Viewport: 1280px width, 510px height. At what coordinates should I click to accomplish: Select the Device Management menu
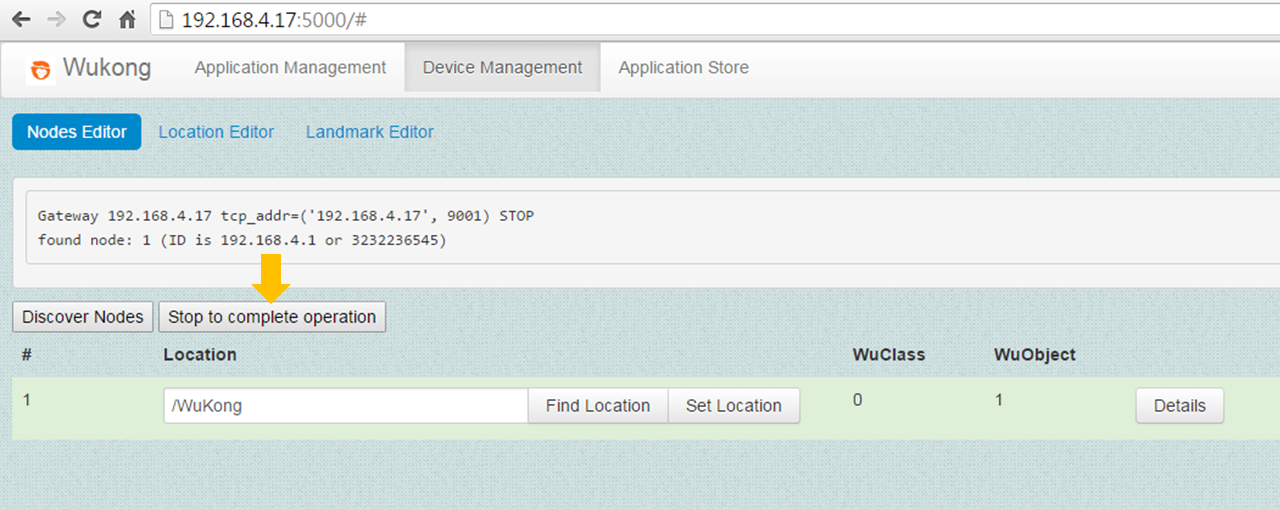[x=502, y=68]
